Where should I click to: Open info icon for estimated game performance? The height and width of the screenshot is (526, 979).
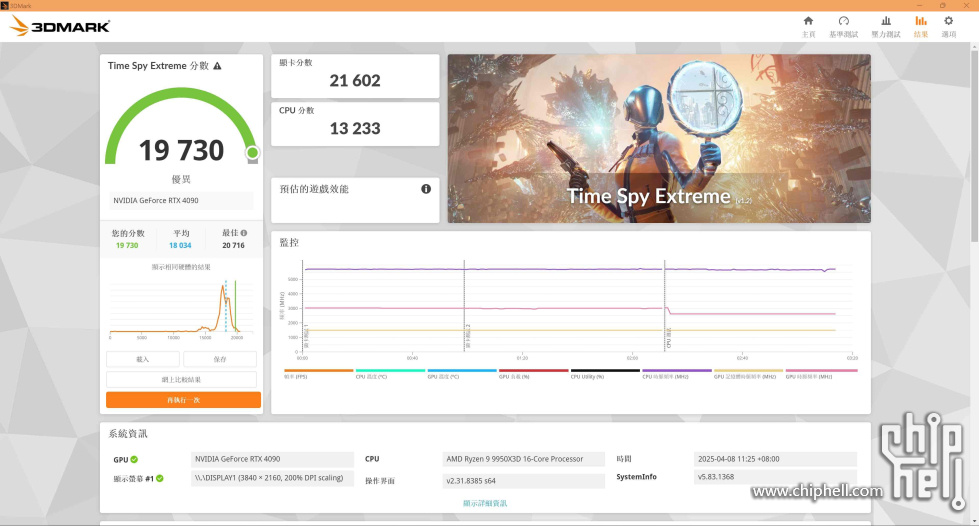point(426,189)
